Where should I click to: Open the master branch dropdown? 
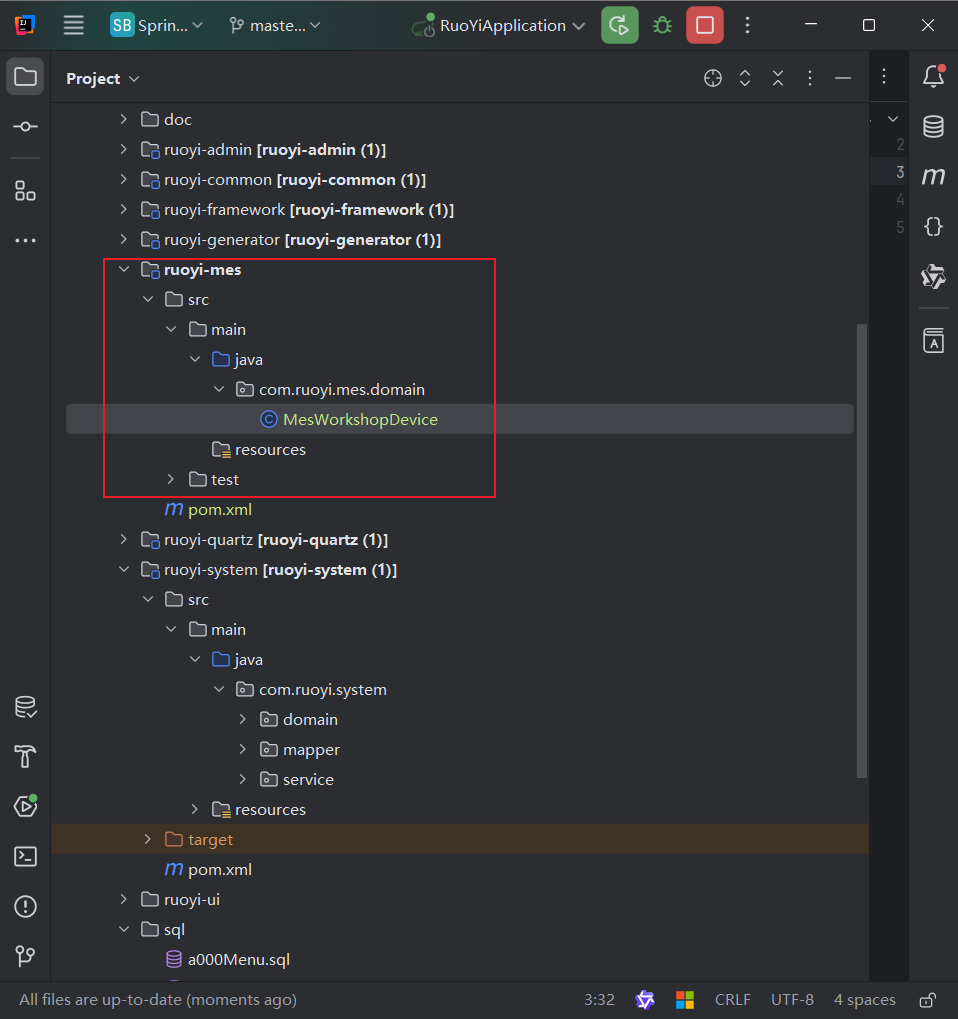click(275, 25)
